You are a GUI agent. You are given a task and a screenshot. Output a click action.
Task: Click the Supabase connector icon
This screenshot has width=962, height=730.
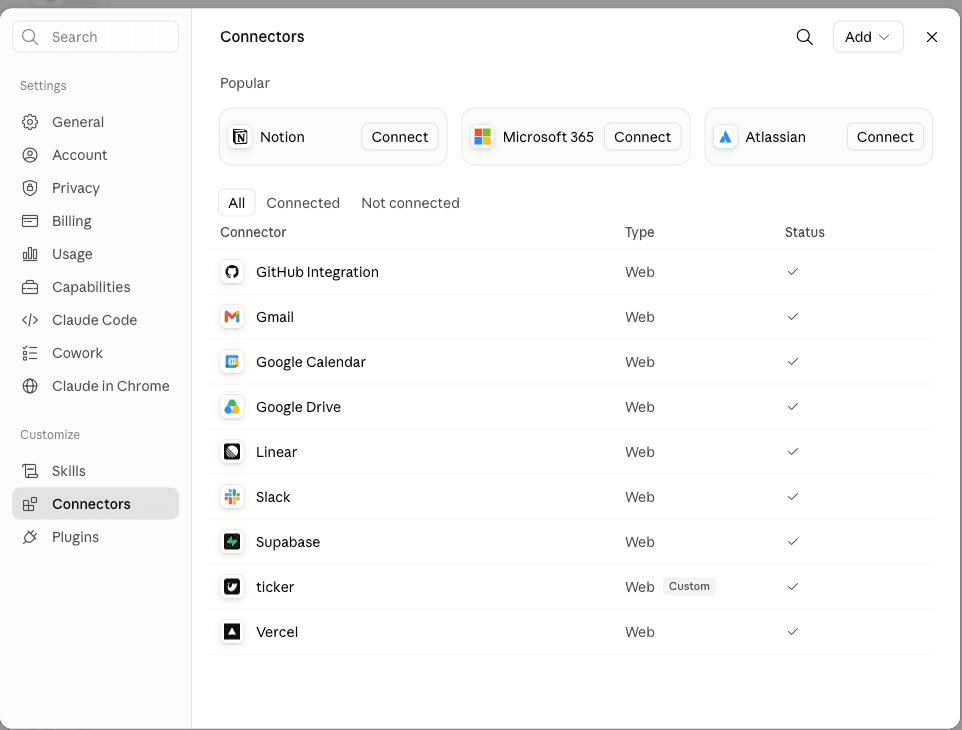tap(232, 542)
